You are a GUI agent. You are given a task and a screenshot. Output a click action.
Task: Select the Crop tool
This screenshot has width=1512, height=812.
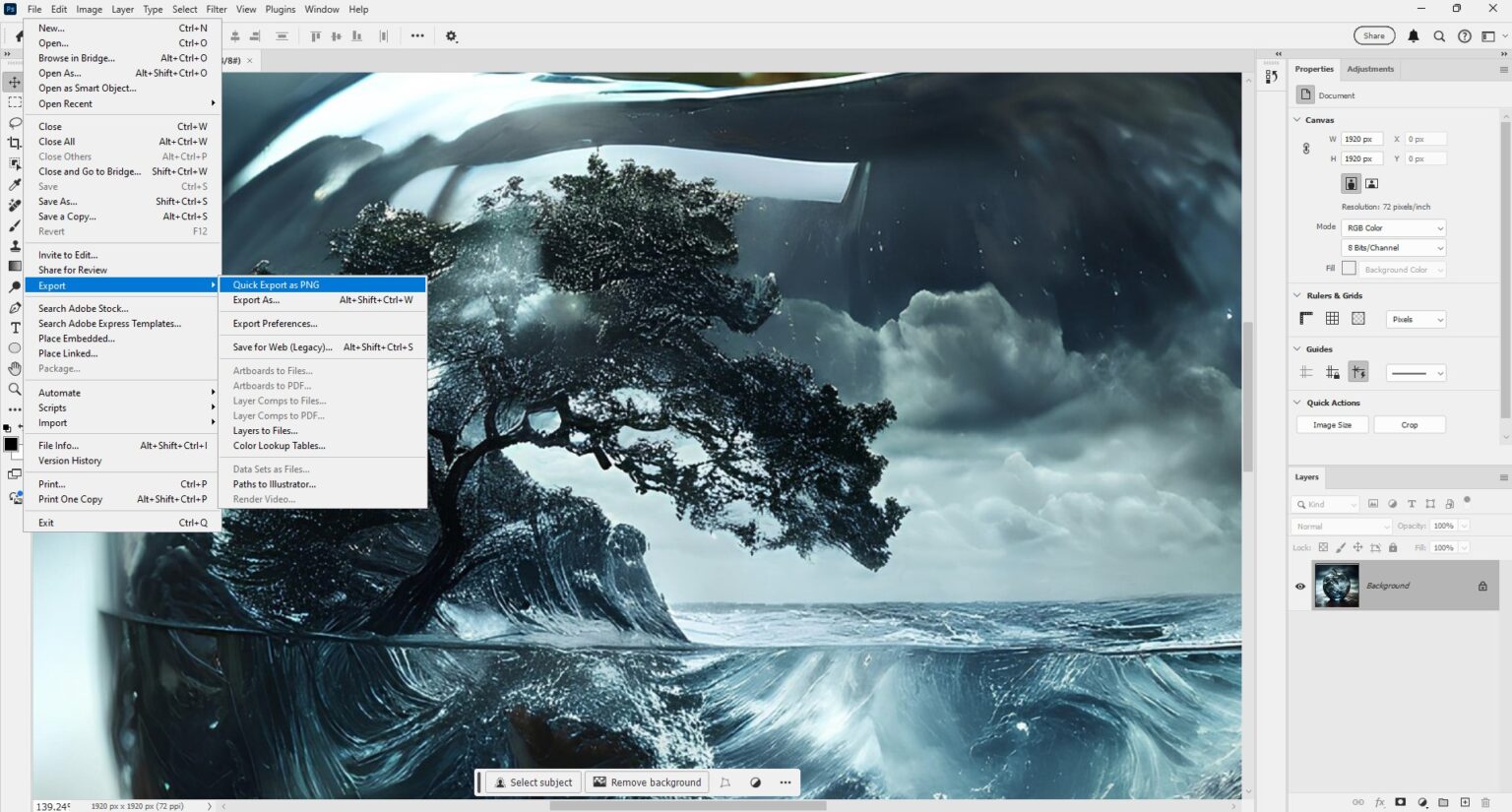(14, 143)
